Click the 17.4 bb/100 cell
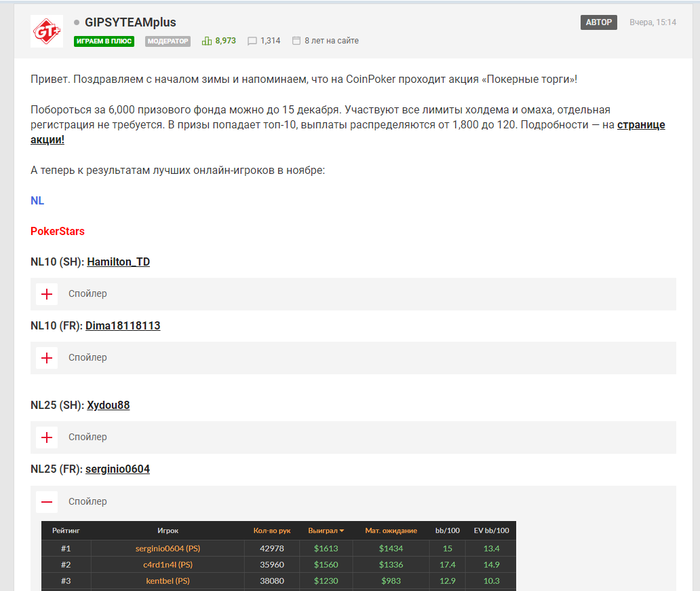Screen dimensions: 700x591 [x=447, y=565]
